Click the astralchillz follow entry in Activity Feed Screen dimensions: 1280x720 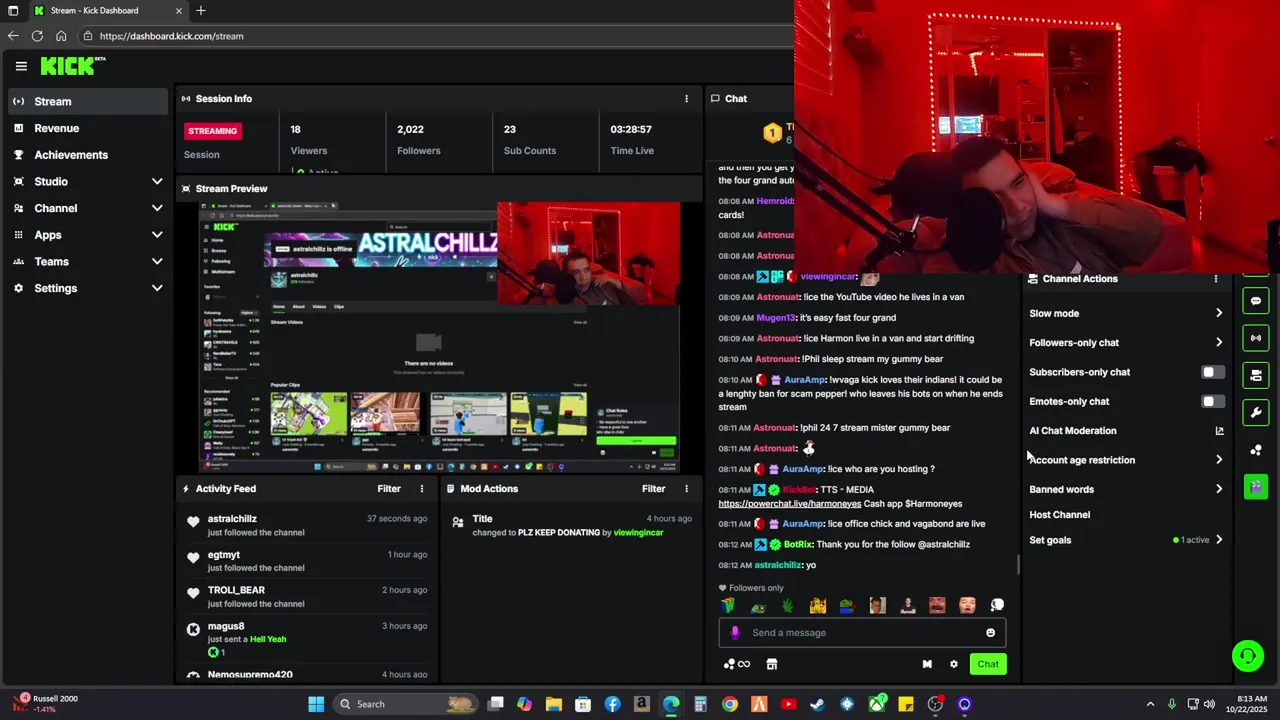(308, 525)
